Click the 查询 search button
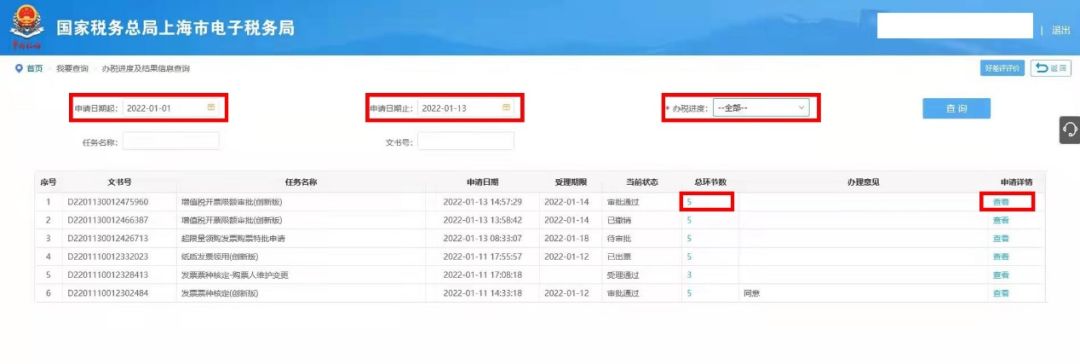Image resolution: width=1080 pixels, height=364 pixels. 956,108
